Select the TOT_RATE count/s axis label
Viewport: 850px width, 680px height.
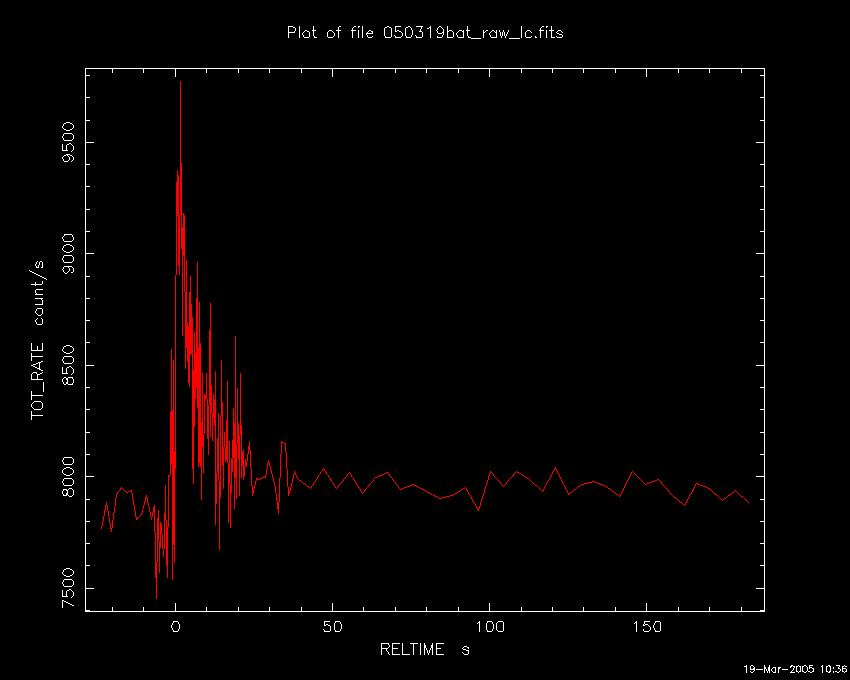(x=37, y=340)
